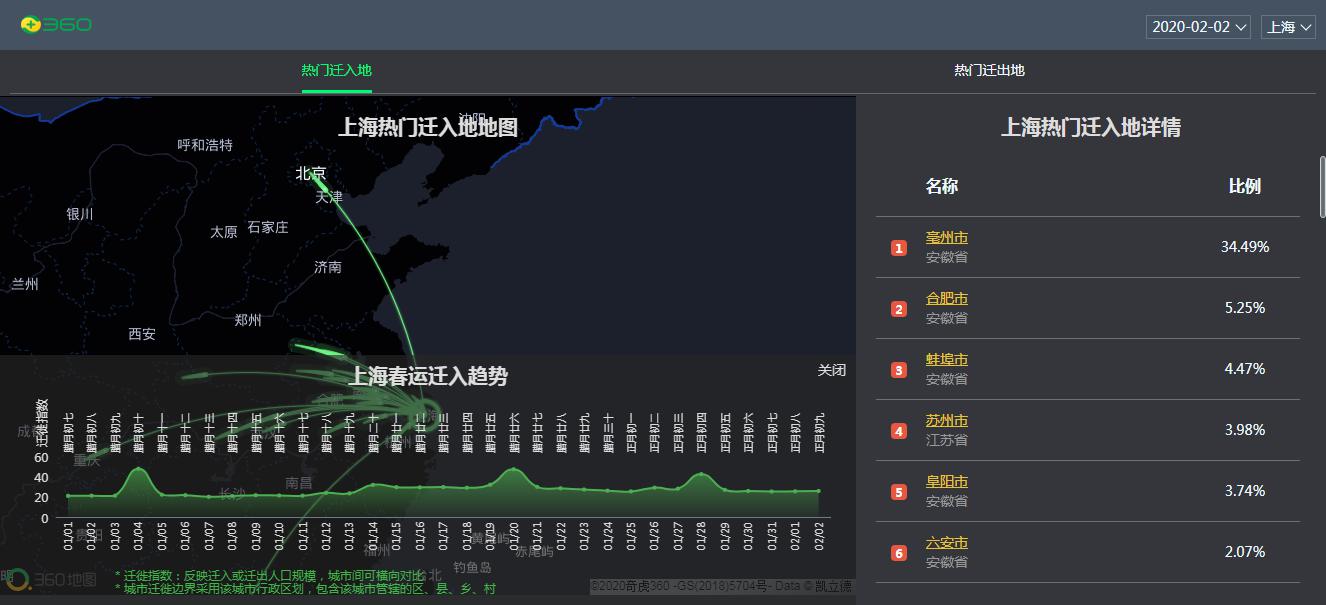Click the 济南 label on the map
Viewport: 1326px width, 605px height.
(x=328, y=267)
